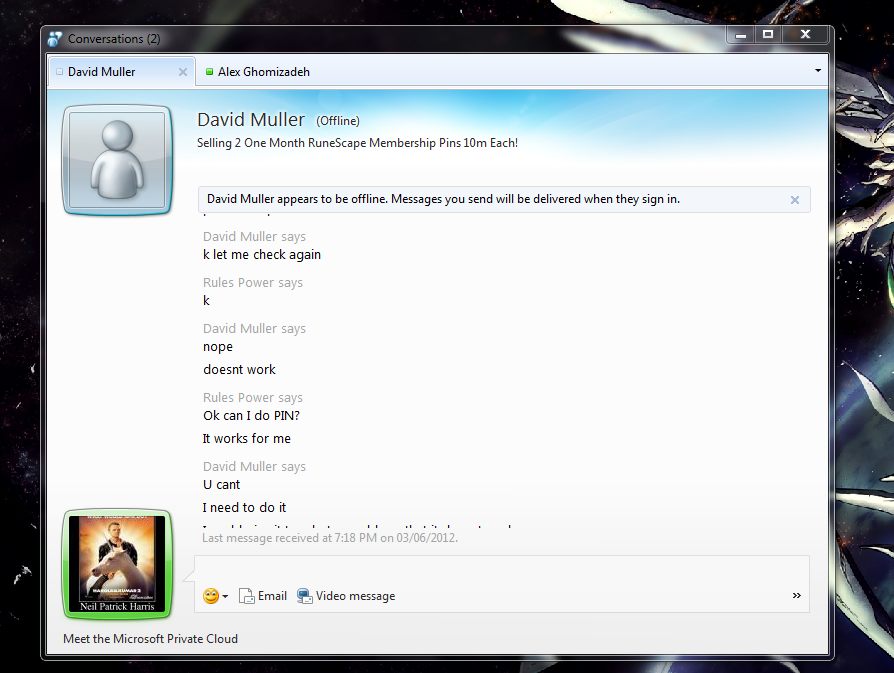Maximize the Conversations window
The image size is (894, 673).
tap(769, 35)
